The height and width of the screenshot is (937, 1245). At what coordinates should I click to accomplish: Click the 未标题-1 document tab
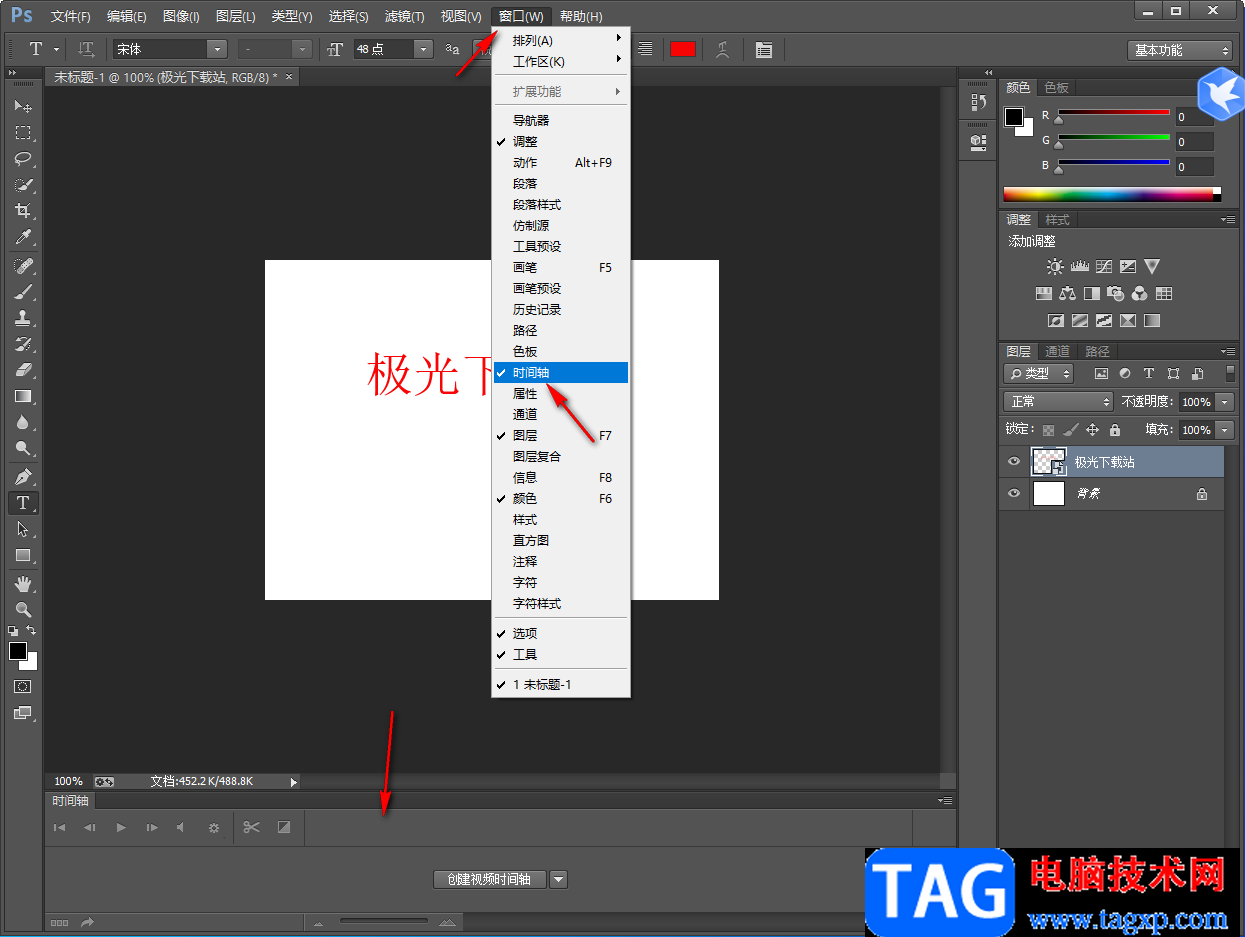click(172, 77)
